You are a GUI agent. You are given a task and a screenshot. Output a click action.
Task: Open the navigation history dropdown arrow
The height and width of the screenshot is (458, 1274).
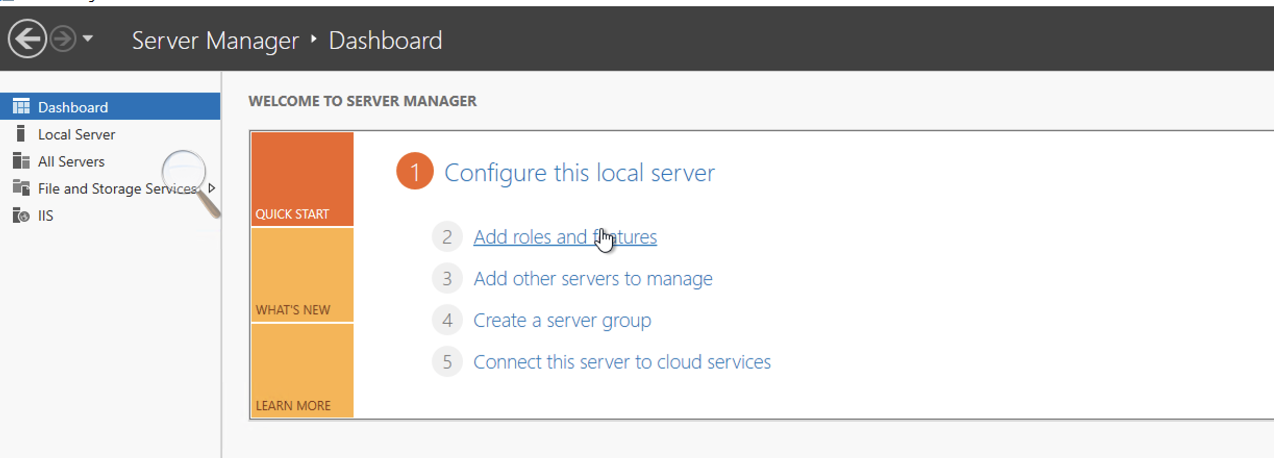[88, 40]
